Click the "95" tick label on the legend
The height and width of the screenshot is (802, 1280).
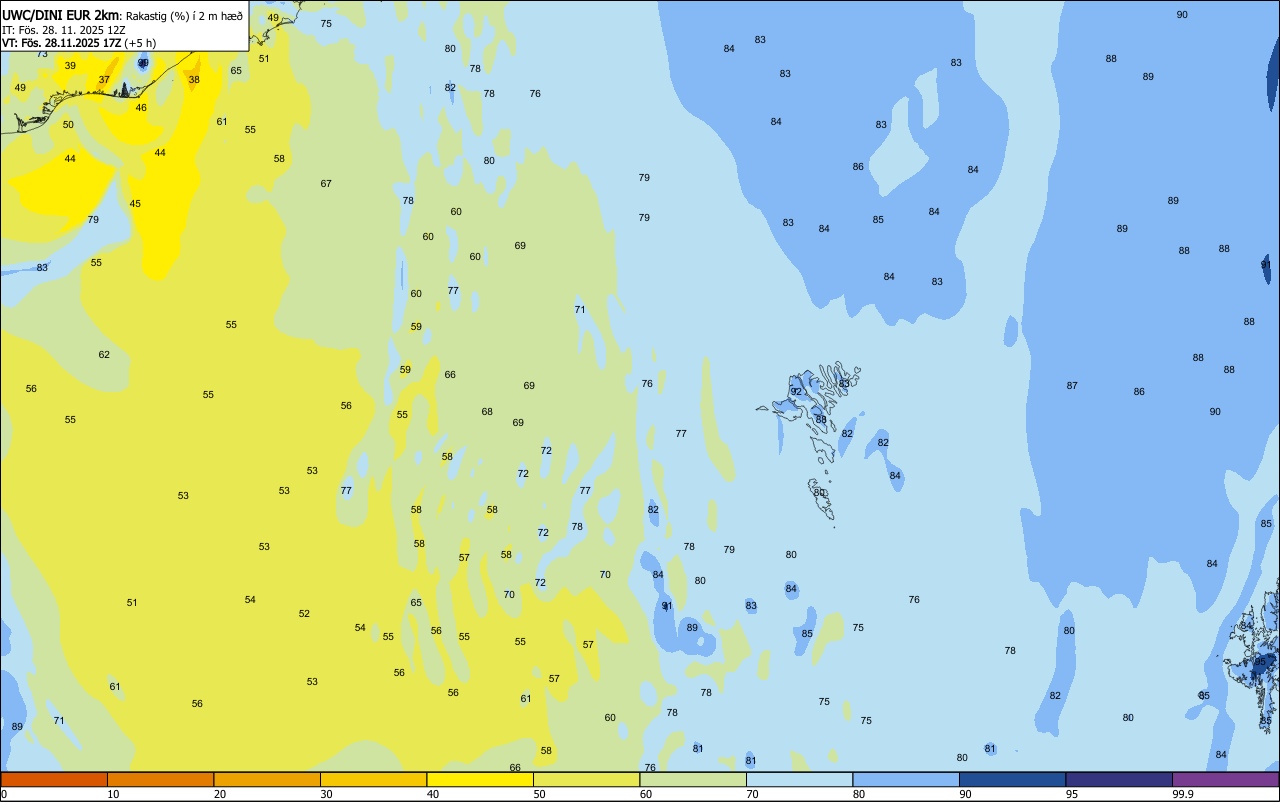click(1072, 794)
